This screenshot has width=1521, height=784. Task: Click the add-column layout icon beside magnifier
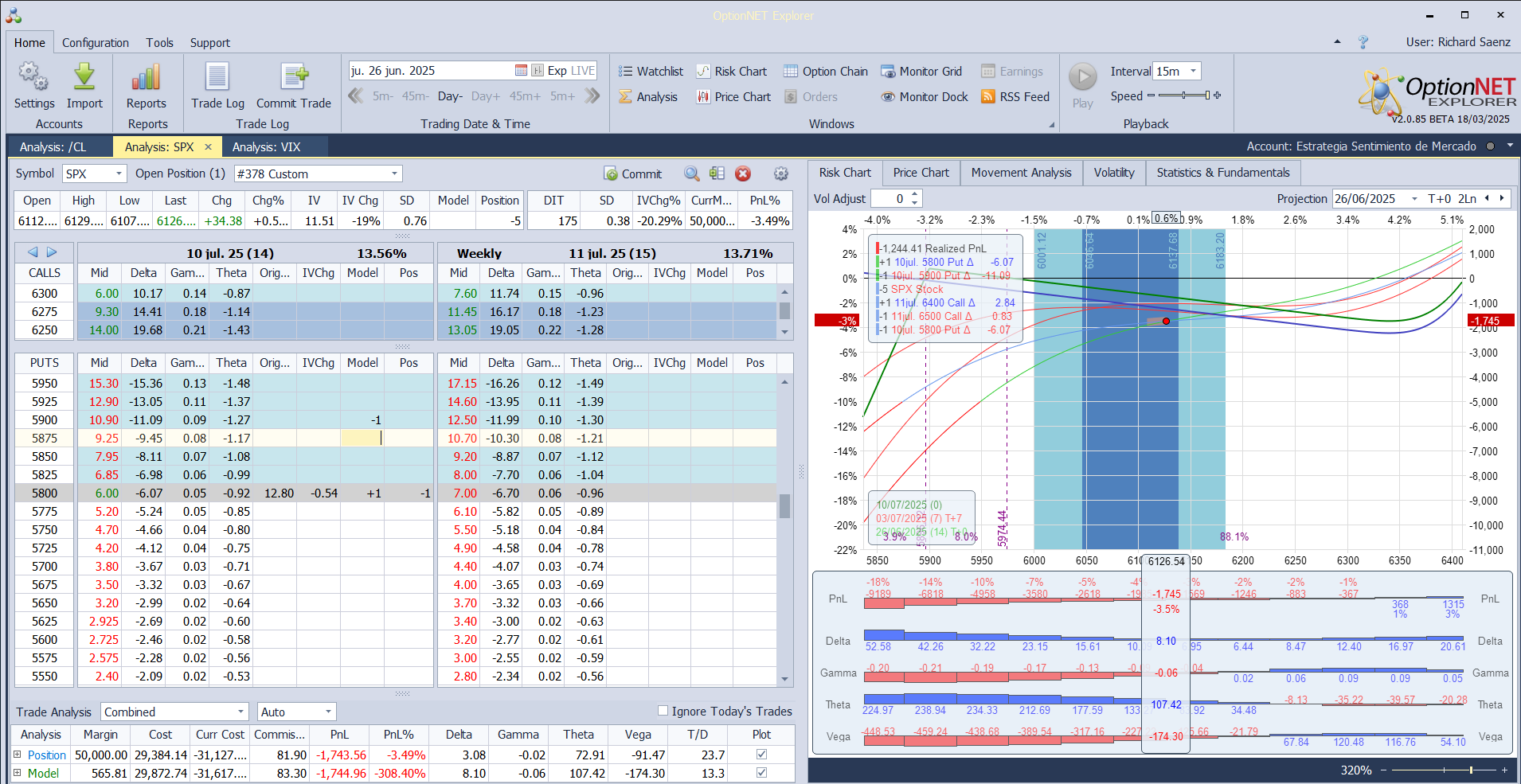pos(717,174)
